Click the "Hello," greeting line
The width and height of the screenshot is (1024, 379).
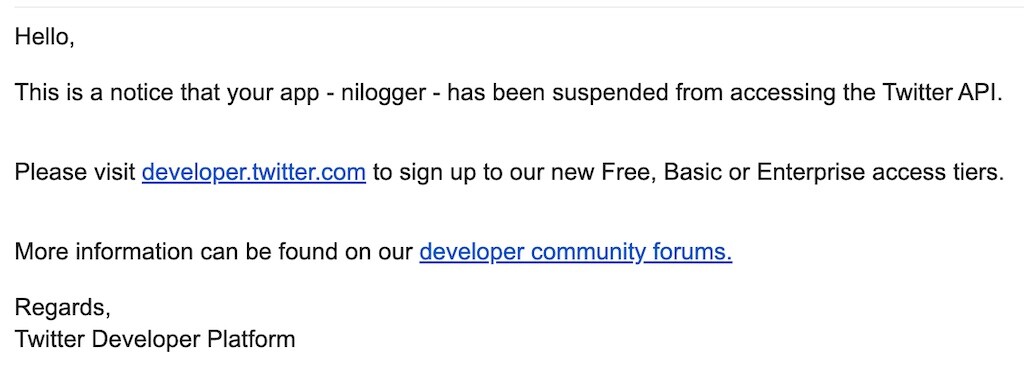(44, 37)
